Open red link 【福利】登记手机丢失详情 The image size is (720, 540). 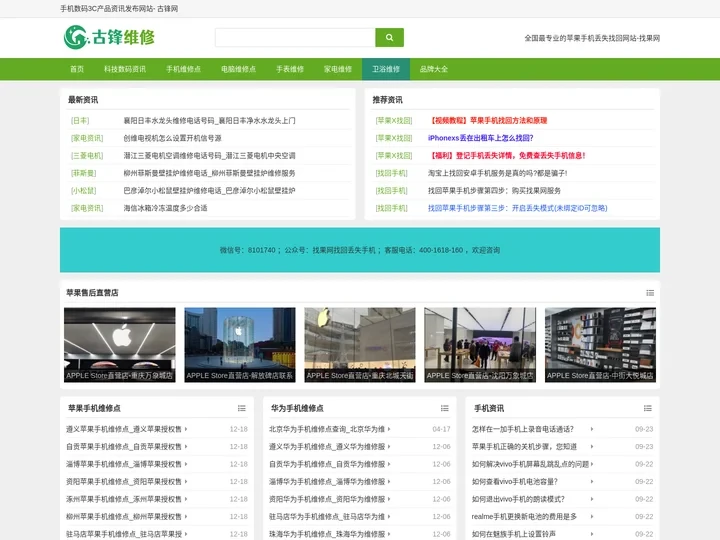coord(507,156)
